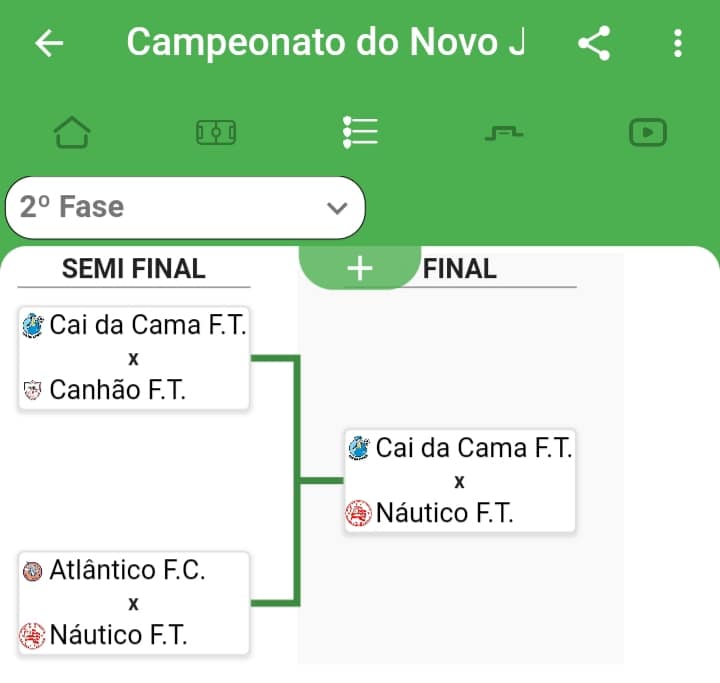Open the three-dot overflow menu
Image resolution: width=720 pixels, height=683 pixels.
(x=678, y=43)
